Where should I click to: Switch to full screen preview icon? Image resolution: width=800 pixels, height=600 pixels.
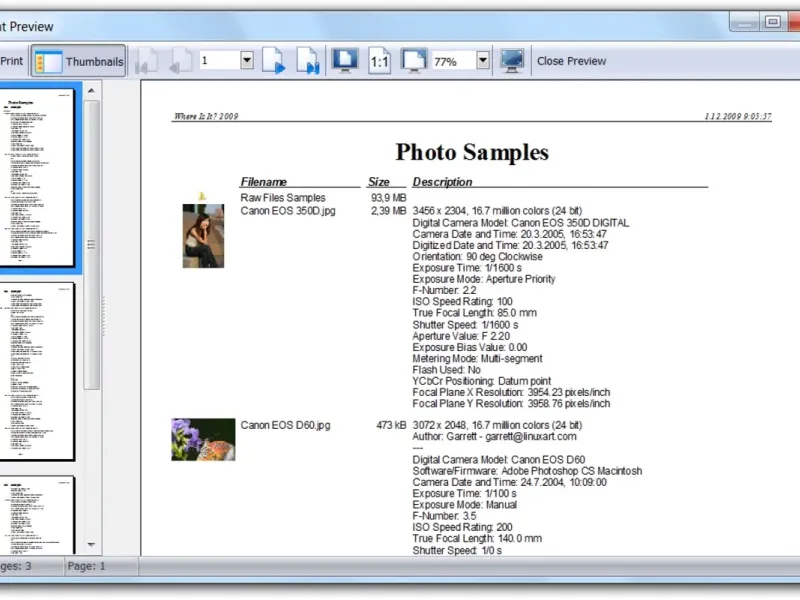point(512,61)
